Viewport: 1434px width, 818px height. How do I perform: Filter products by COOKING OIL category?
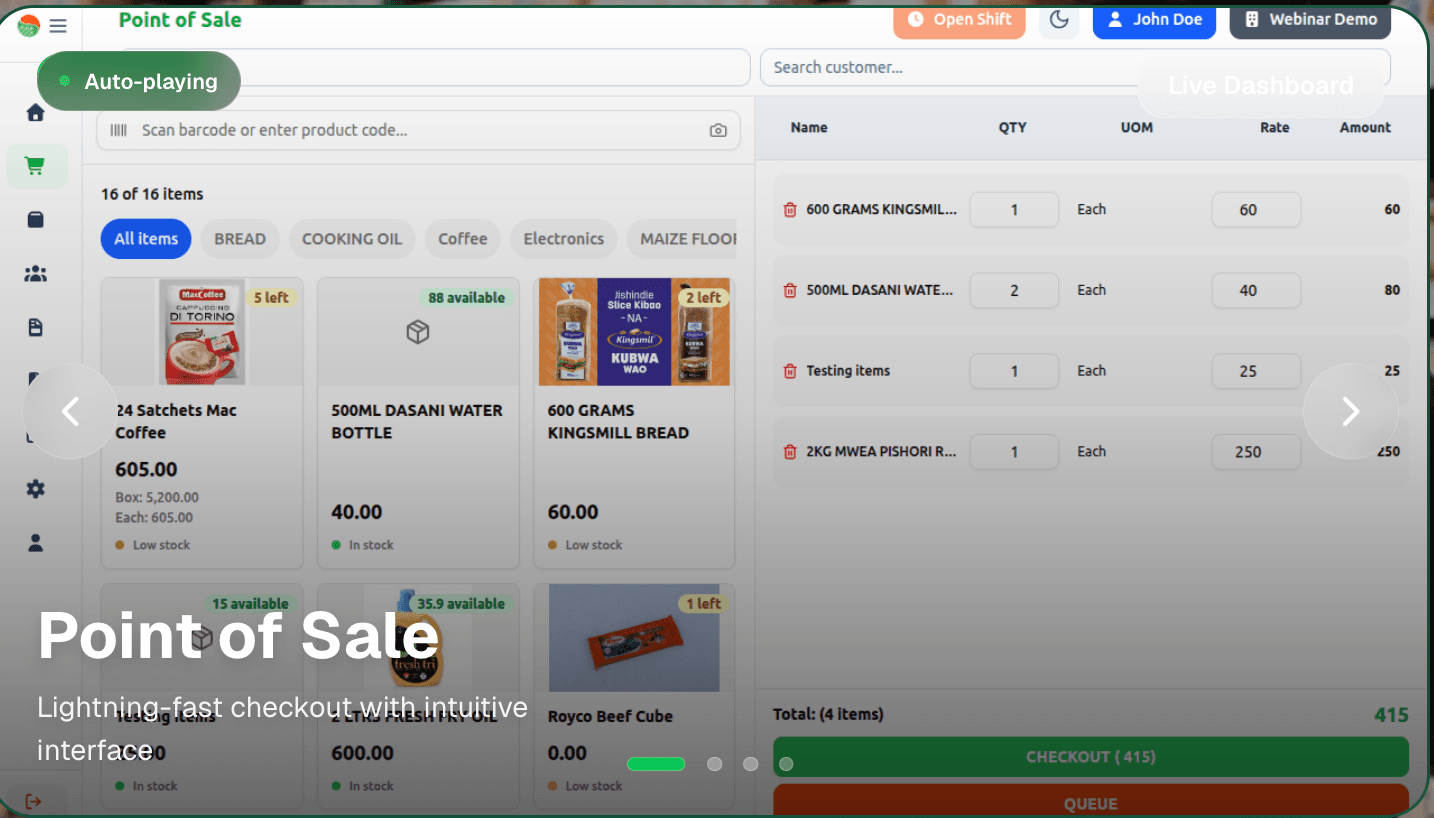click(x=352, y=239)
